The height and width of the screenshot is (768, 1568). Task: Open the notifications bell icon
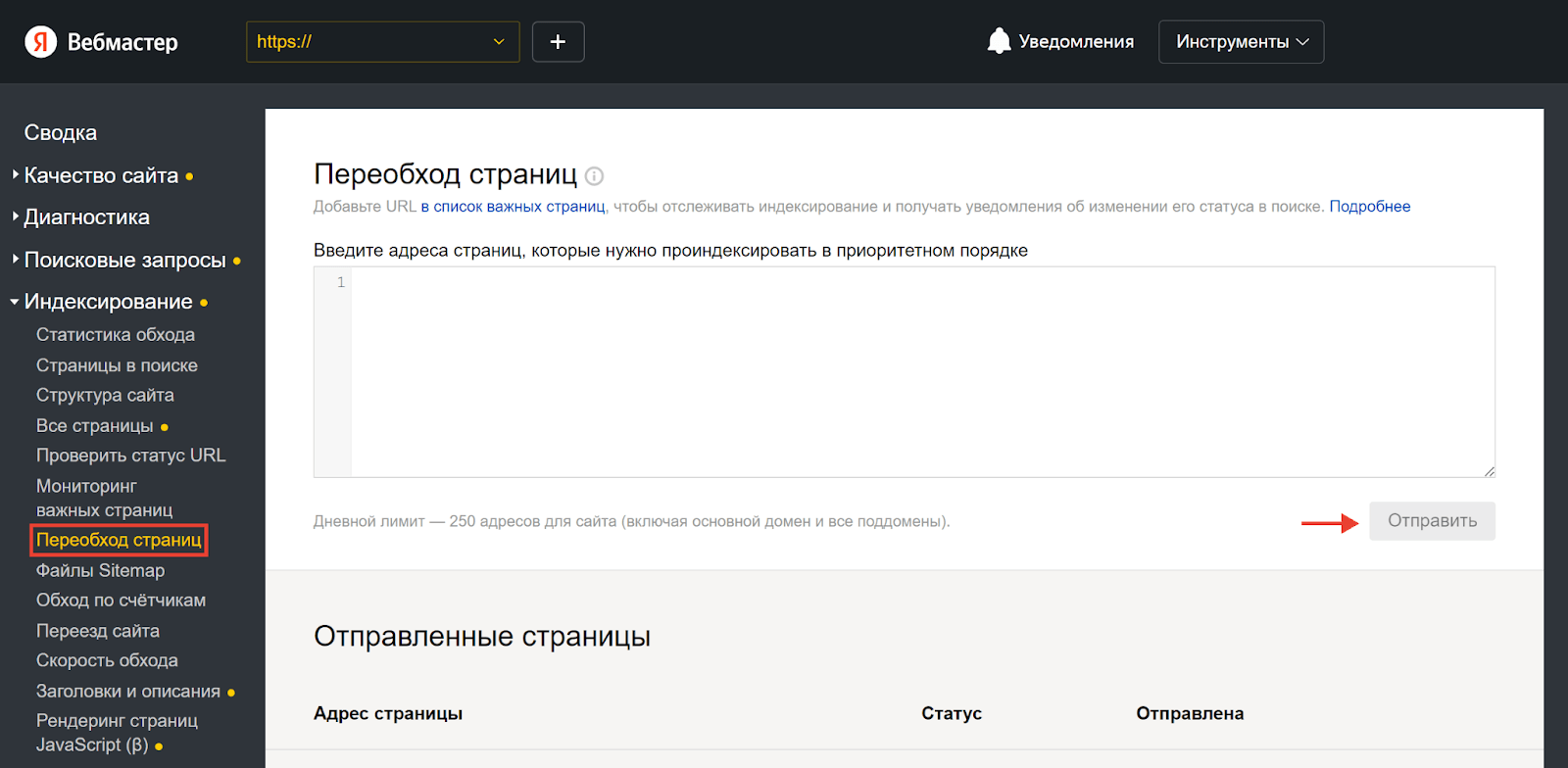click(999, 41)
